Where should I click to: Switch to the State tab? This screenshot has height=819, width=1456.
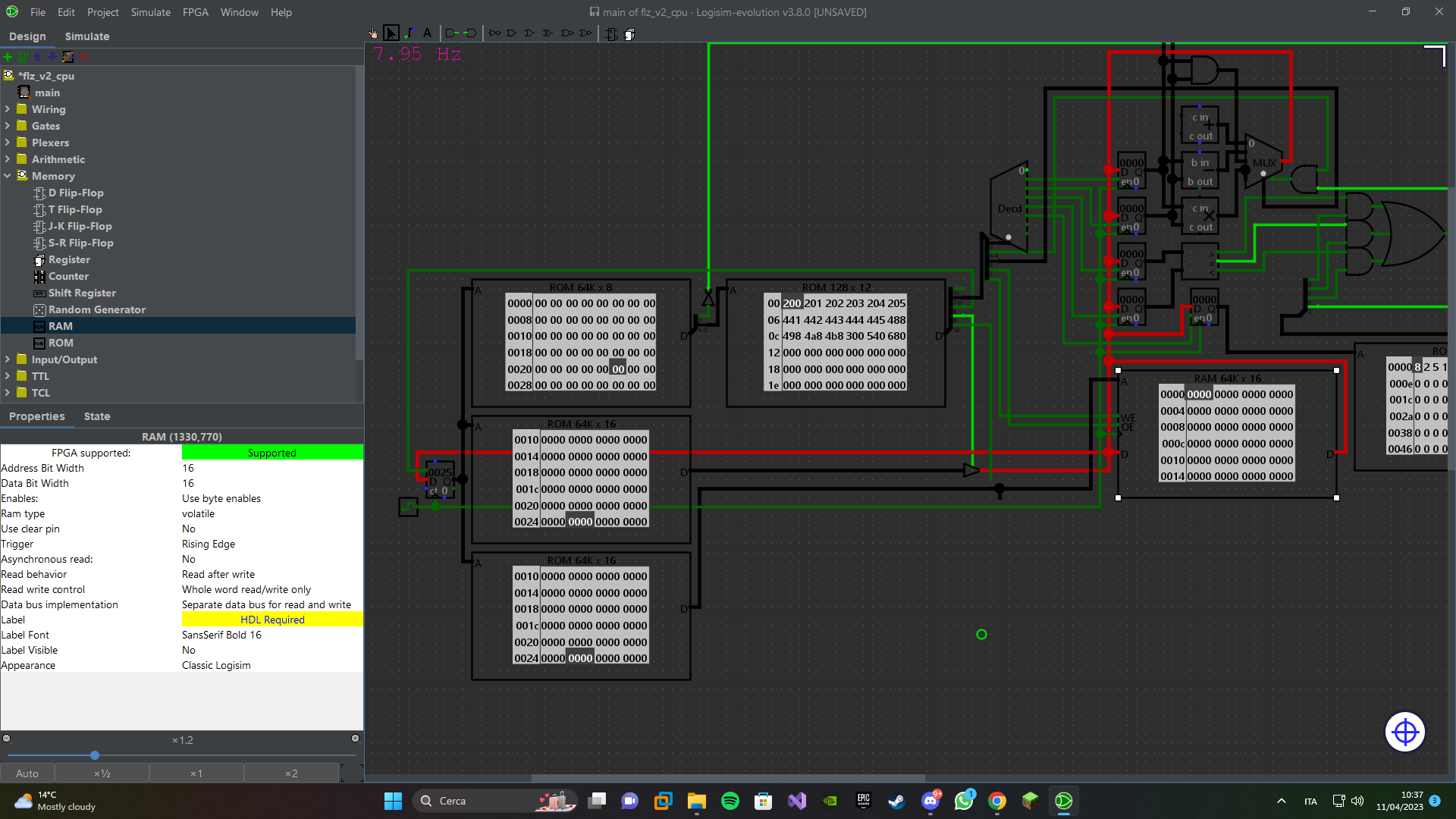pos(97,416)
